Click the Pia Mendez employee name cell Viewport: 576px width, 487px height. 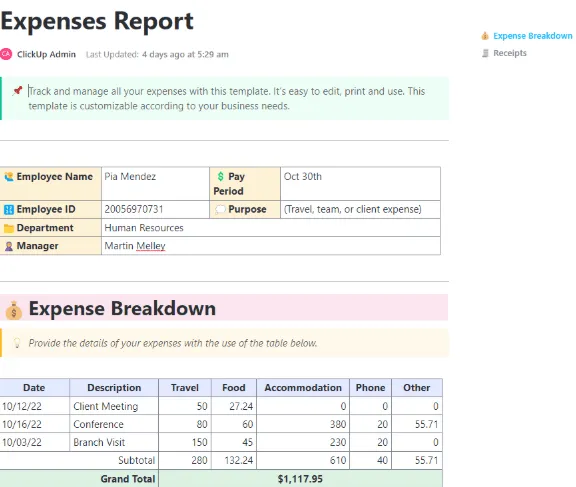point(155,184)
